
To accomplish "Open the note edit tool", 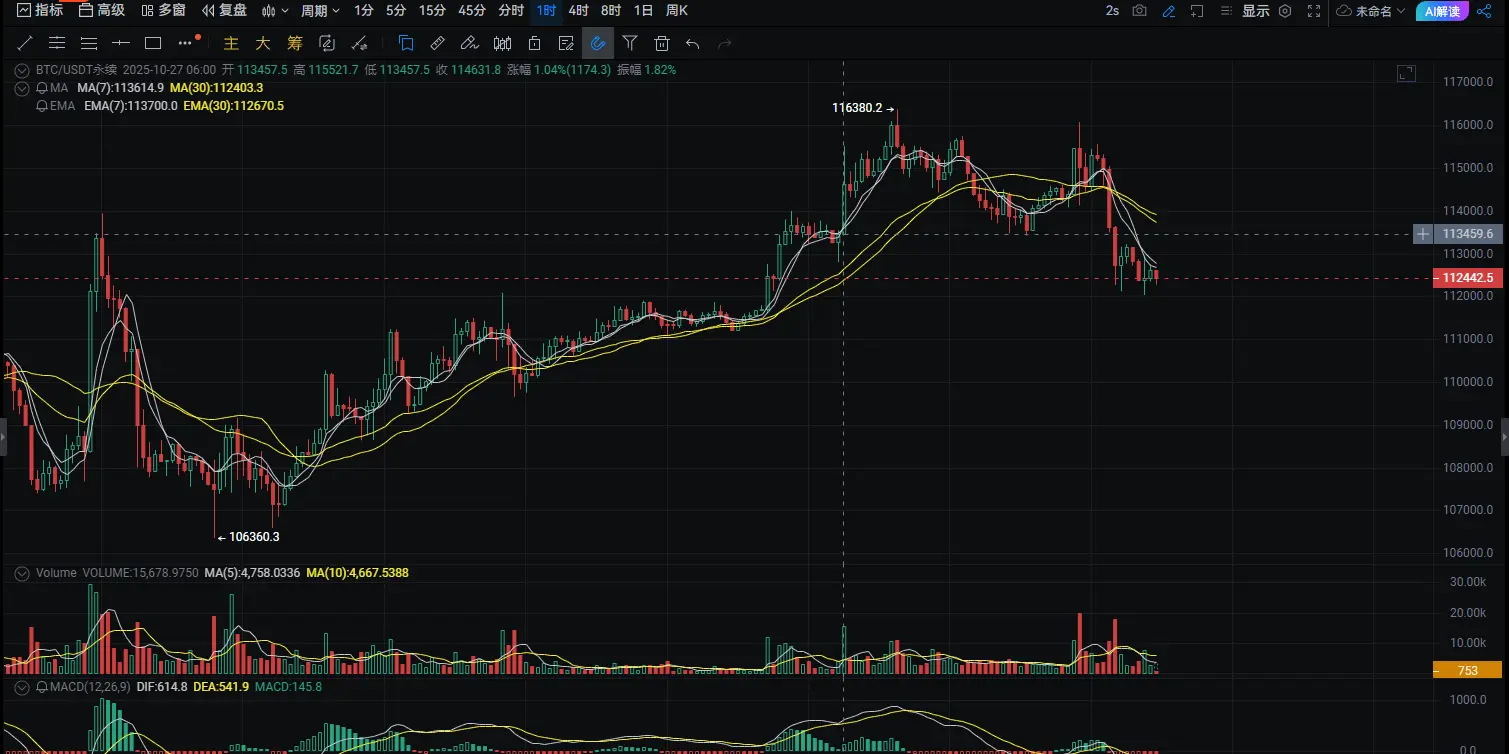I will click(x=566, y=43).
